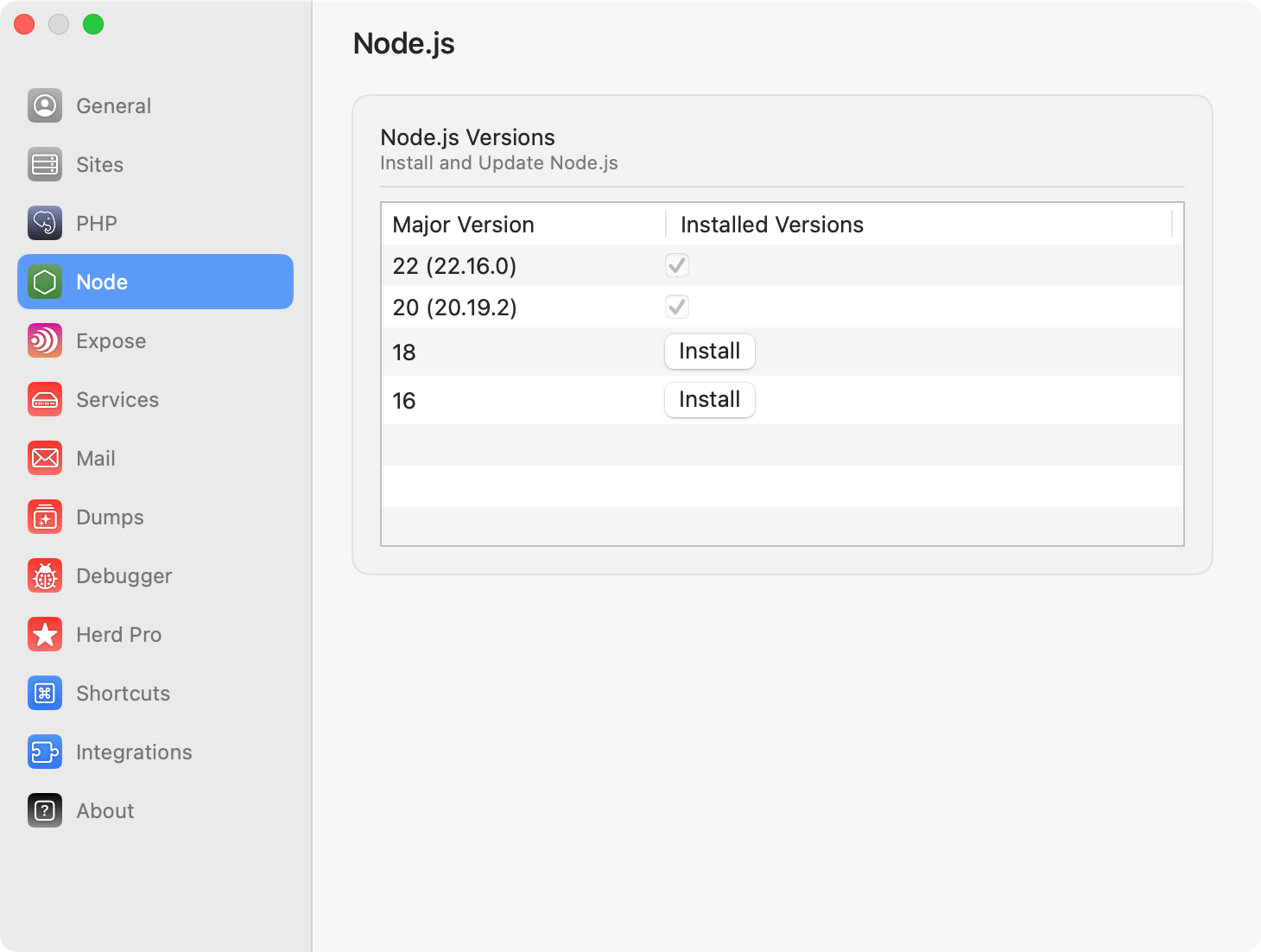Open the Expose section label
The image size is (1261, 952).
111,341
